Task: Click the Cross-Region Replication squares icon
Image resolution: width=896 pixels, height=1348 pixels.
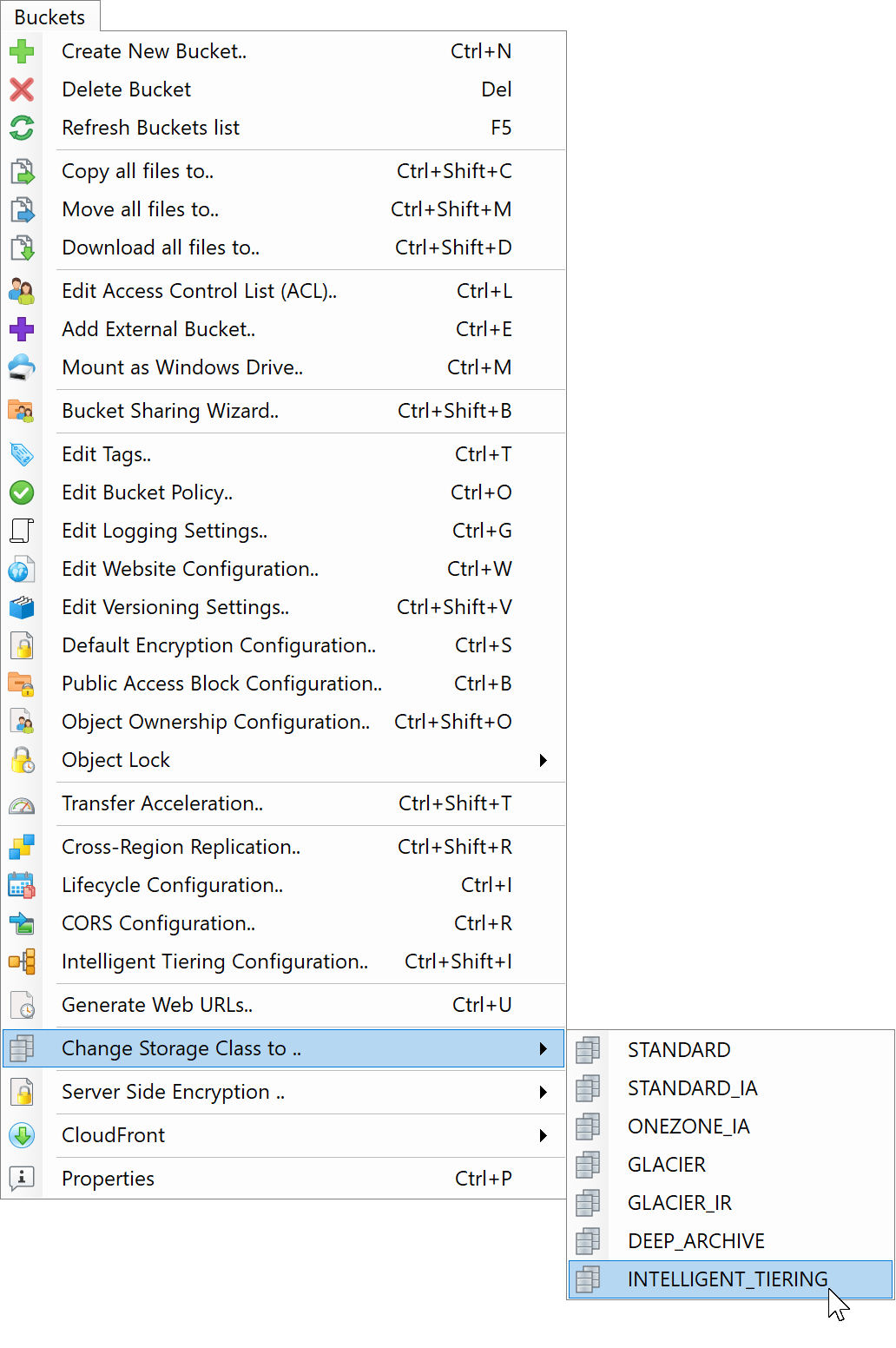Action: click(x=22, y=847)
